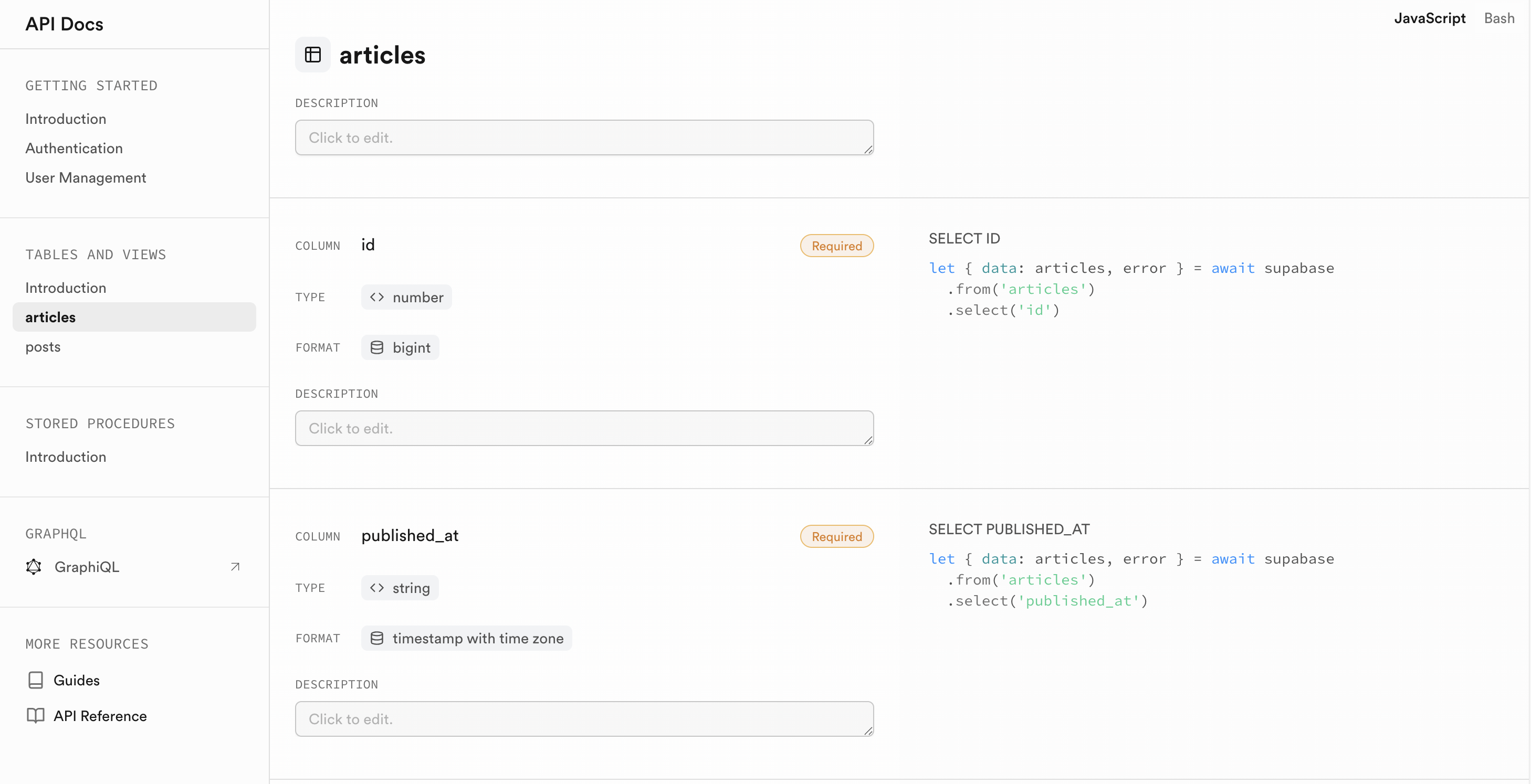The height and width of the screenshot is (784, 1531).
Task: Click the GraphiQL logo icon
Action: point(34,567)
